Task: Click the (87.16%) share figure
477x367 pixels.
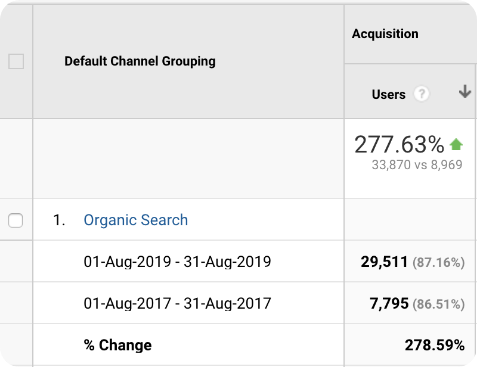Action: (x=438, y=263)
